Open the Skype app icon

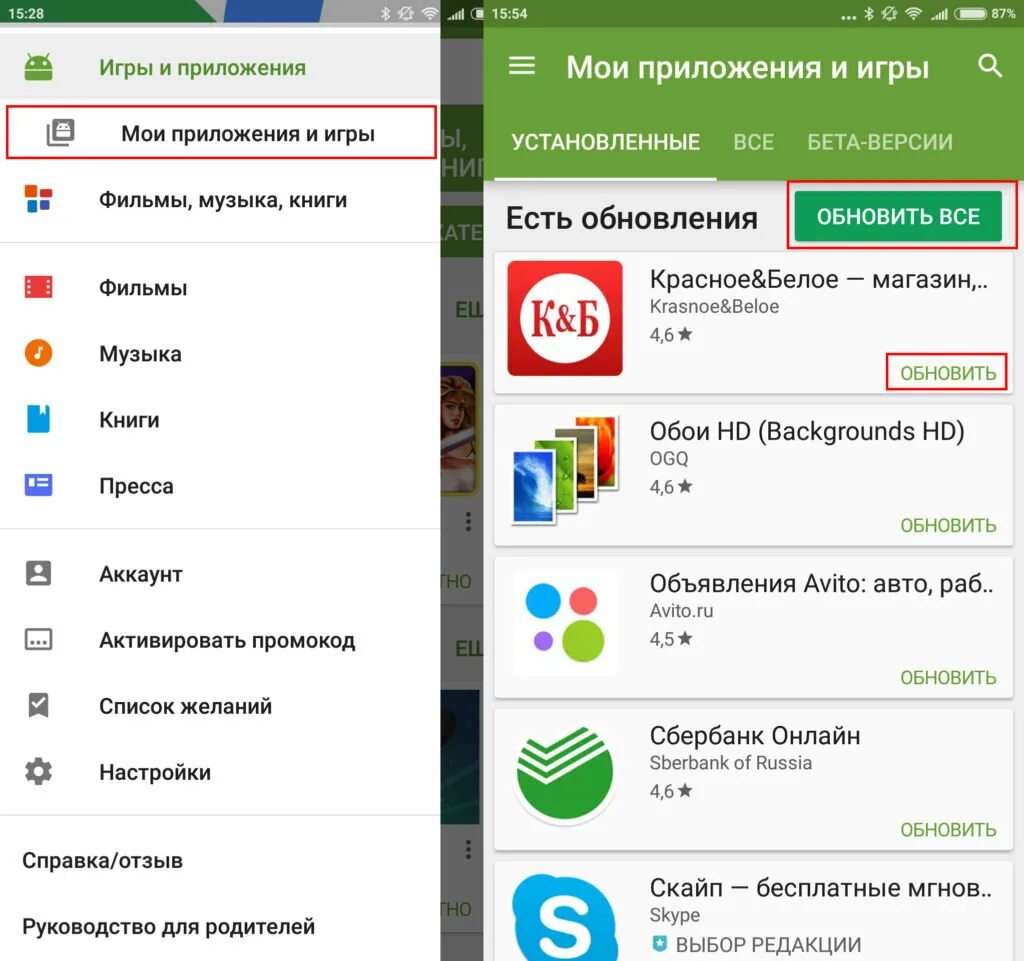tap(565, 917)
